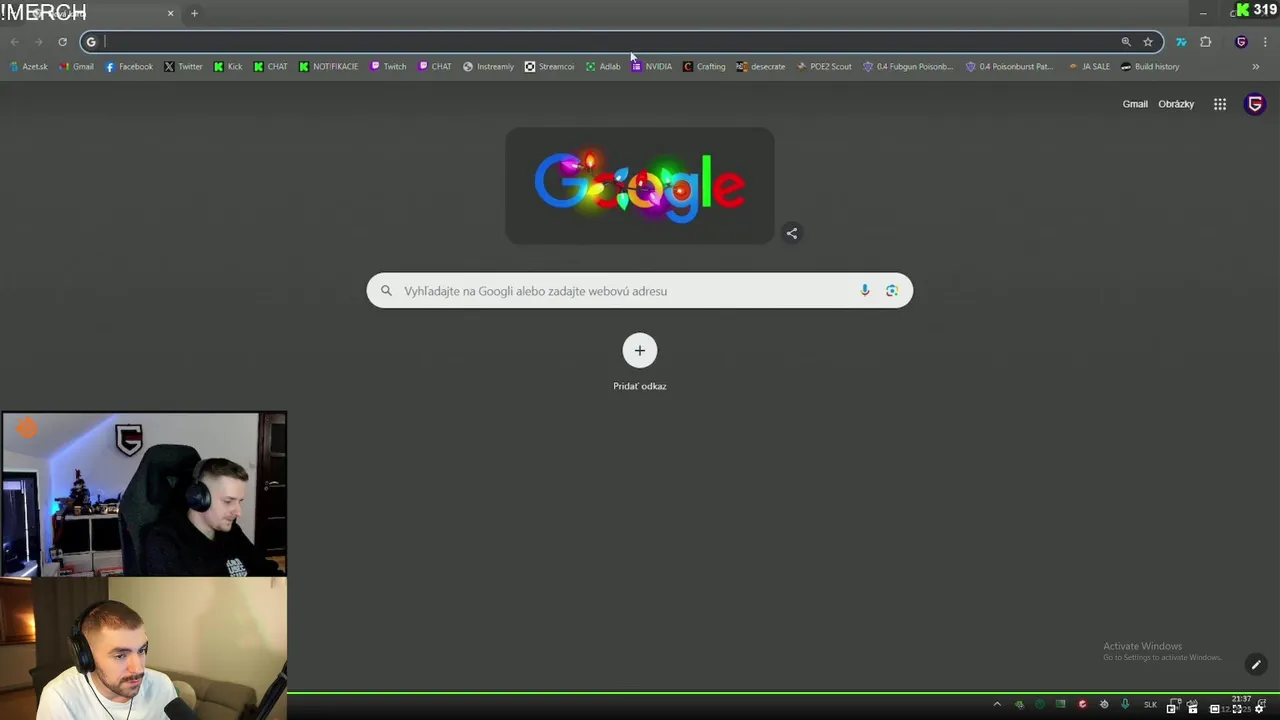1280x720 pixels.
Task: Open Google account avatar on page
Action: point(1255,104)
